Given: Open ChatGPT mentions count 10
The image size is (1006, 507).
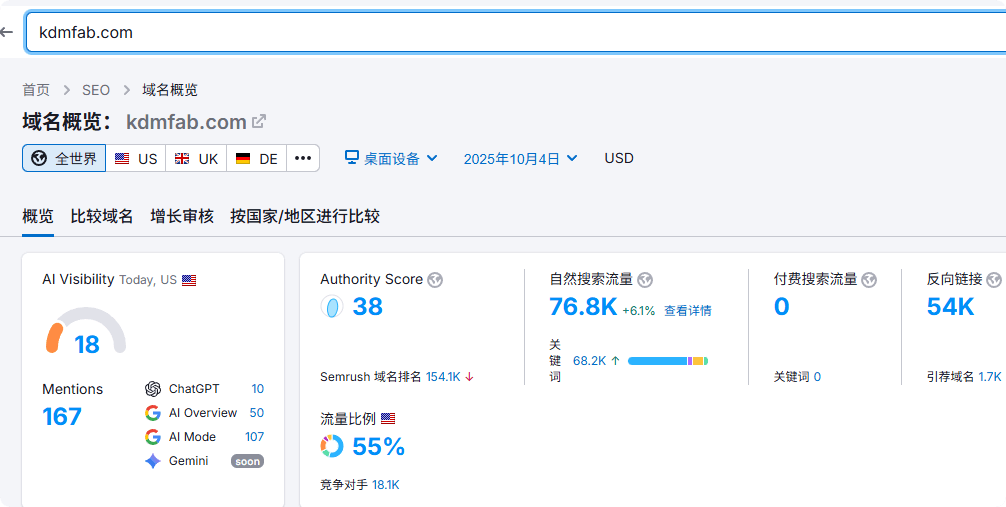Looking at the screenshot, I should (257, 389).
